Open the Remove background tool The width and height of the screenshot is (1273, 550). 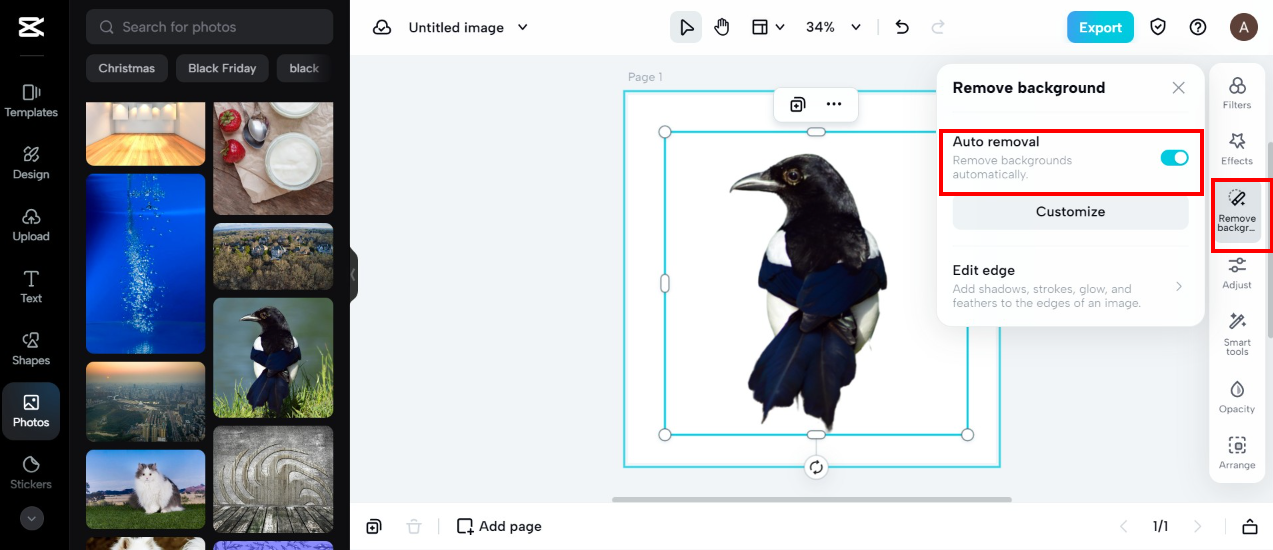[x=1237, y=211]
